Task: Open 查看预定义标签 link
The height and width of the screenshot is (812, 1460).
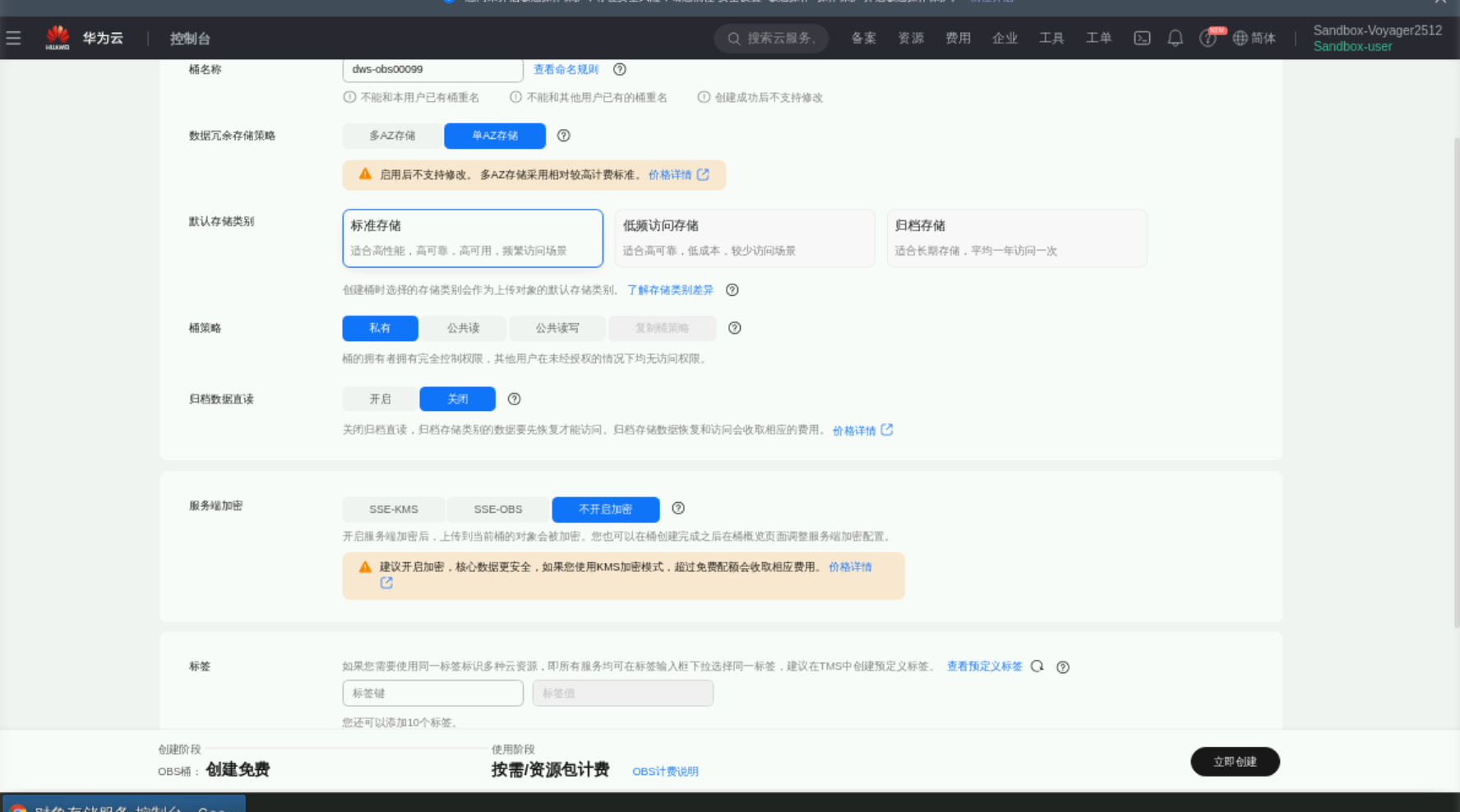Action: (x=984, y=667)
